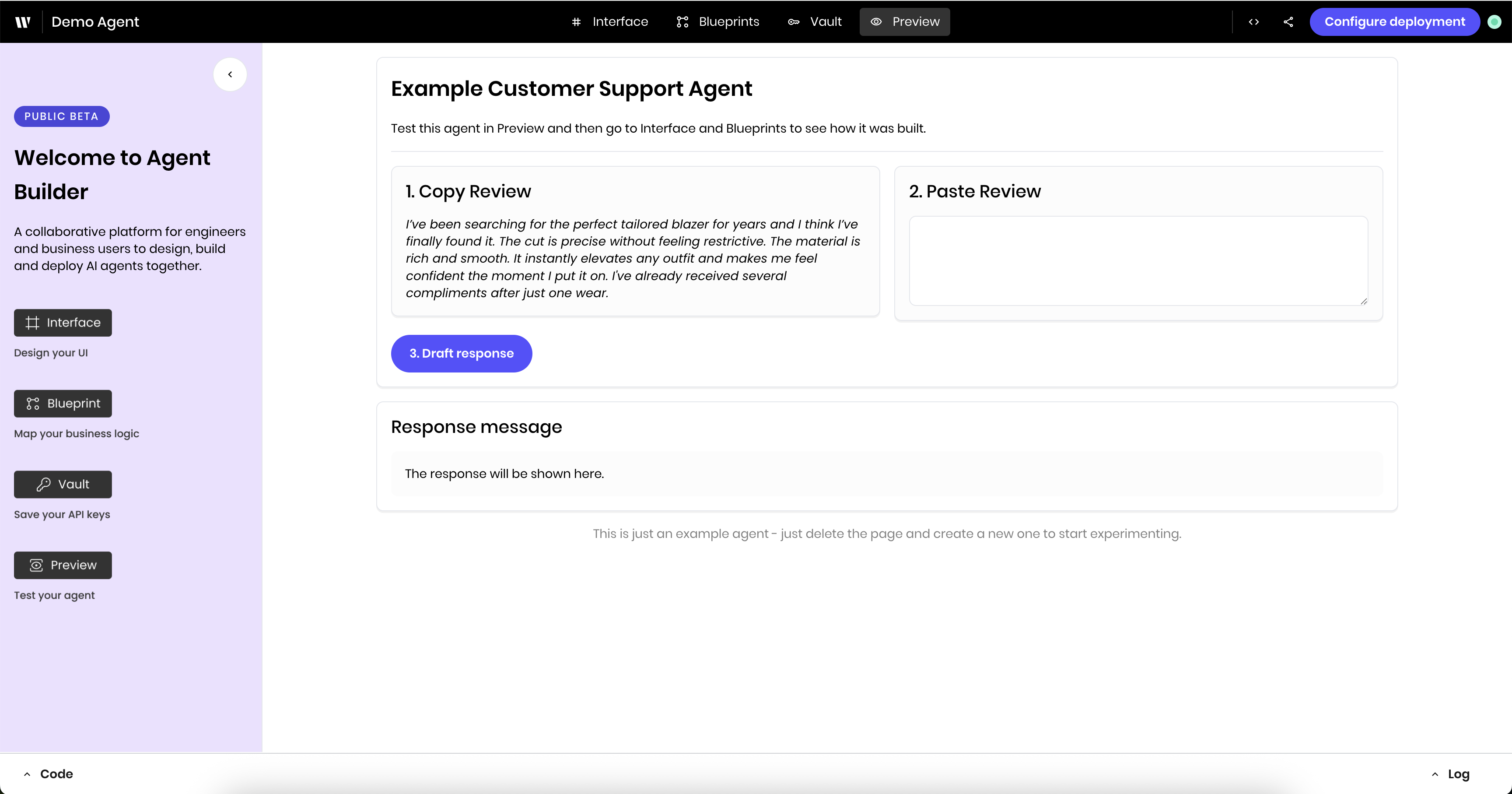Click the green status indicator dot
Screen dimensions: 1512x794
tap(1494, 22)
